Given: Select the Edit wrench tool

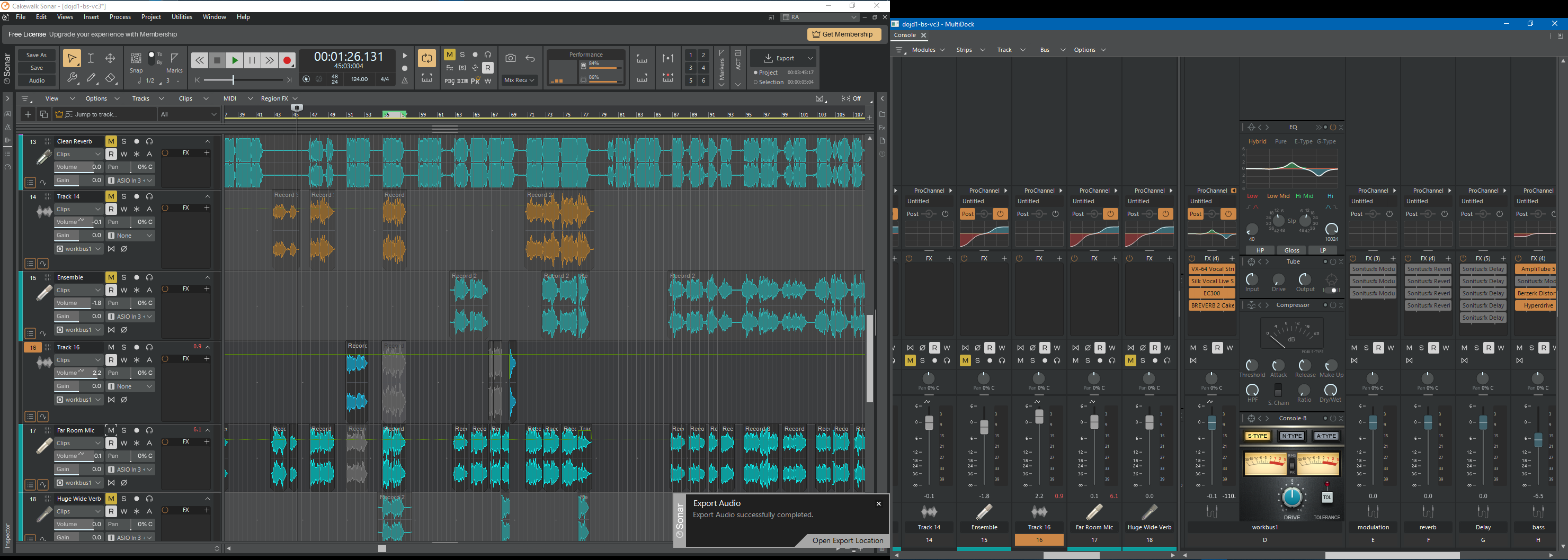Looking at the screenshot, I should pyautogui.click(x=72, y=78).
